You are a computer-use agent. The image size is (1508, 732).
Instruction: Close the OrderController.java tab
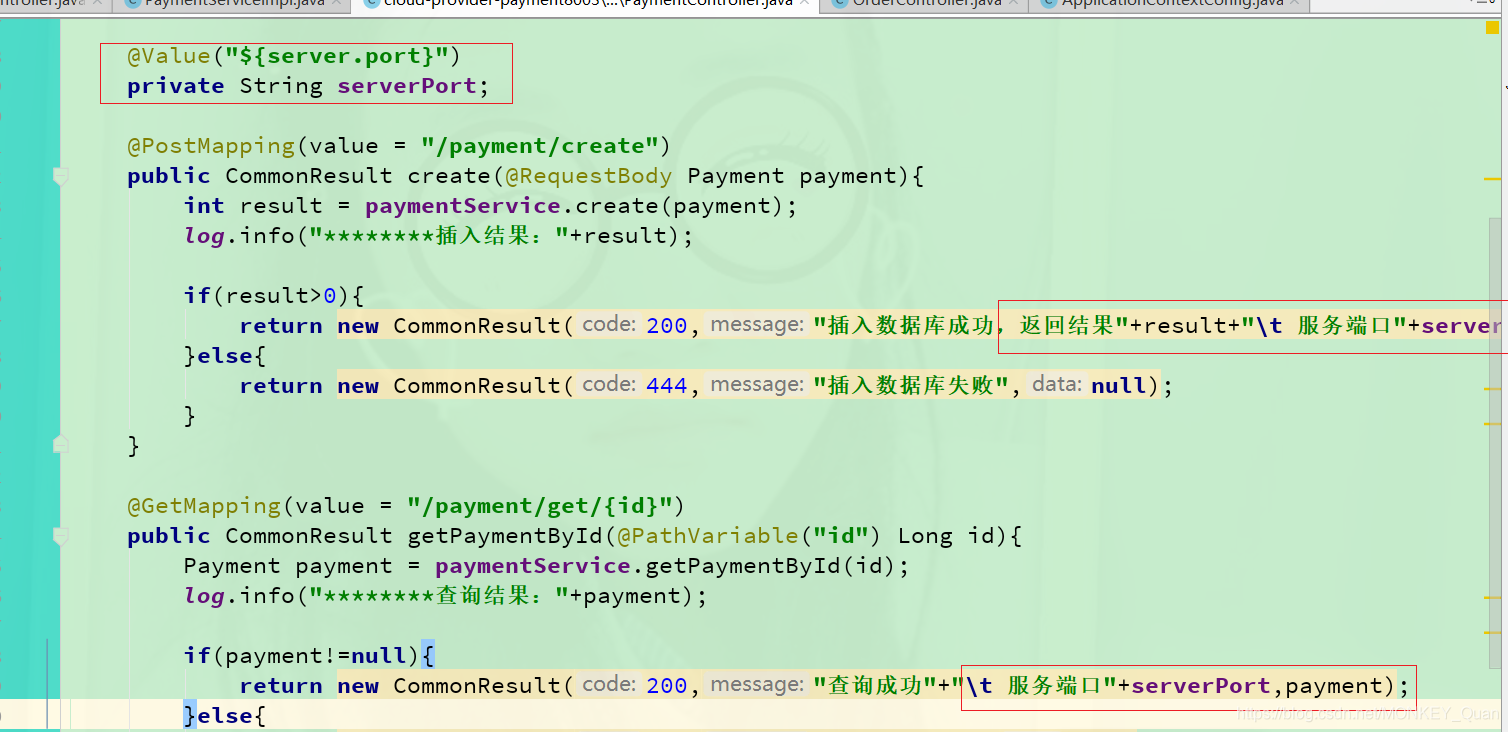pyautogui.click(x=1014, y=4)
